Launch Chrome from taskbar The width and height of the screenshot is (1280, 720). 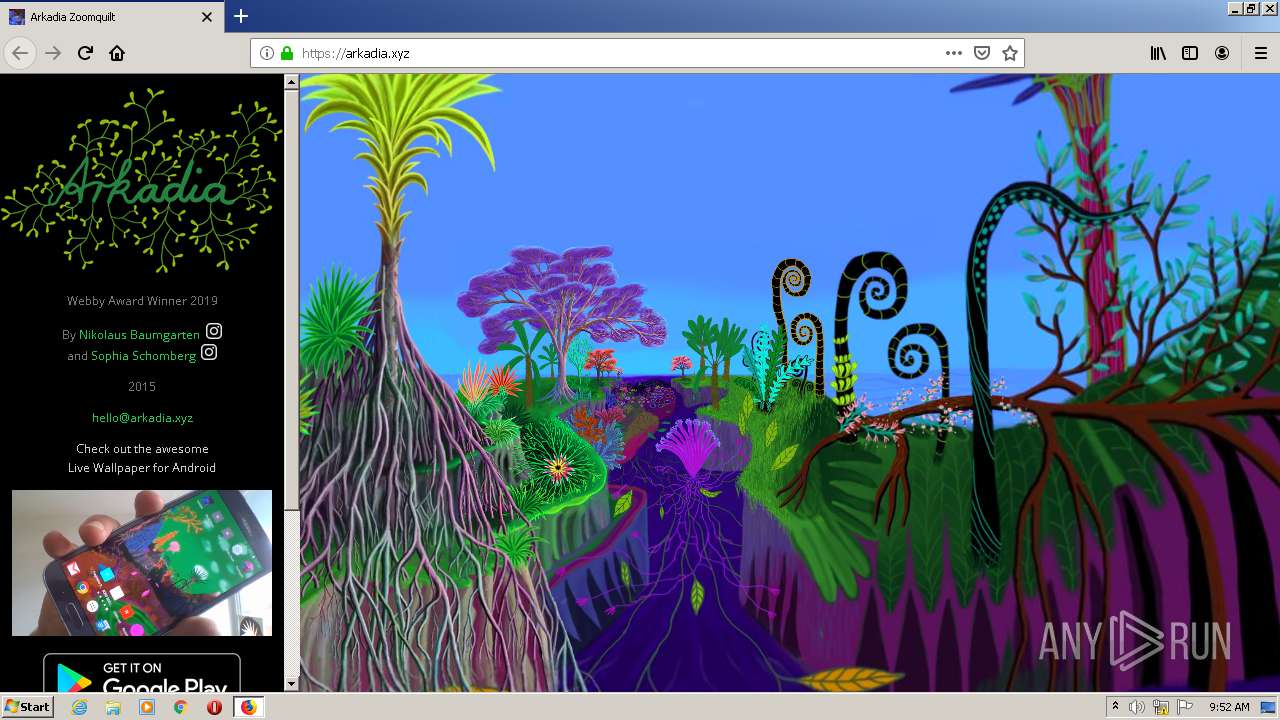click(x=181, y=707)
